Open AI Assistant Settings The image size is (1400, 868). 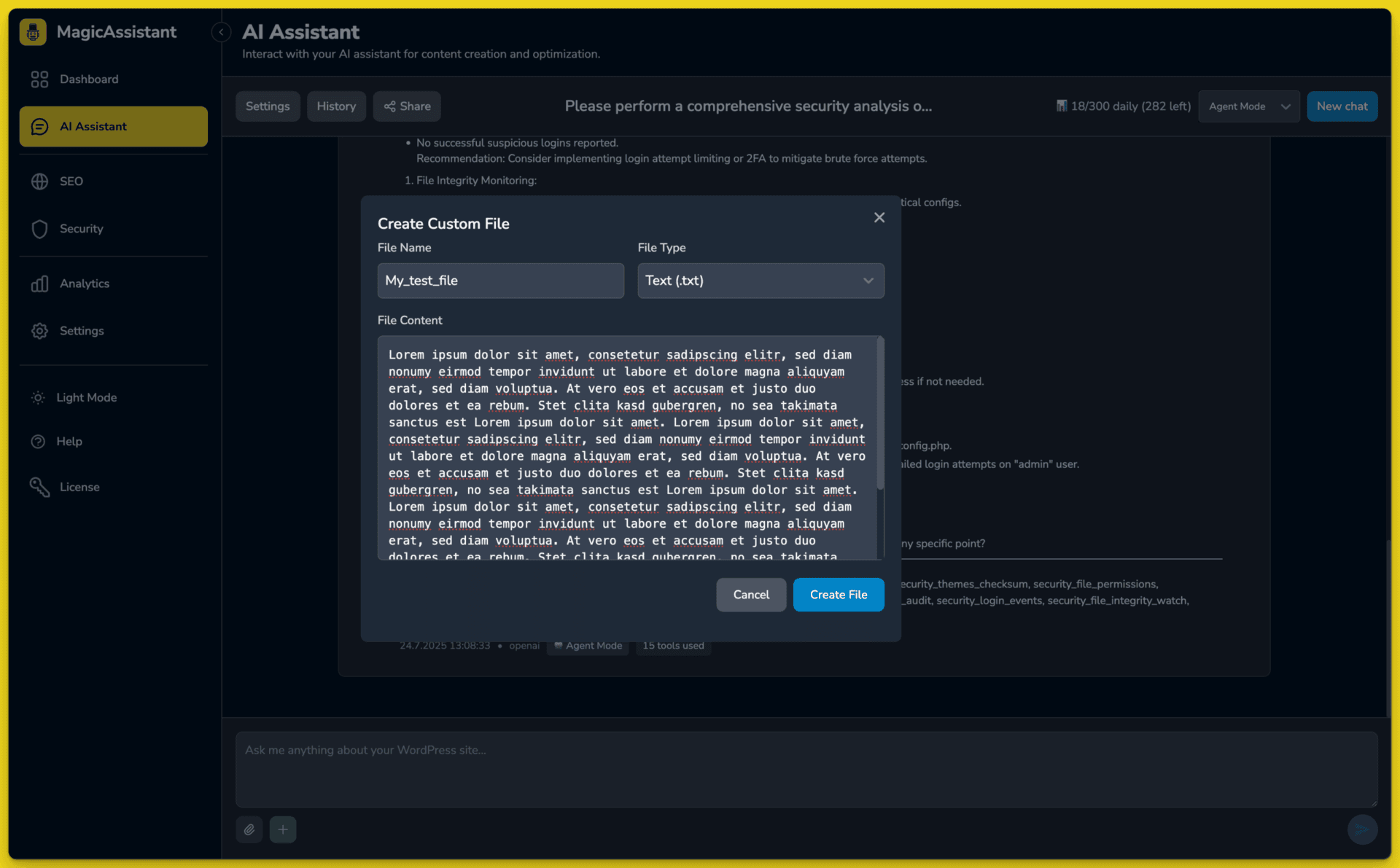(x=268, y=106)
